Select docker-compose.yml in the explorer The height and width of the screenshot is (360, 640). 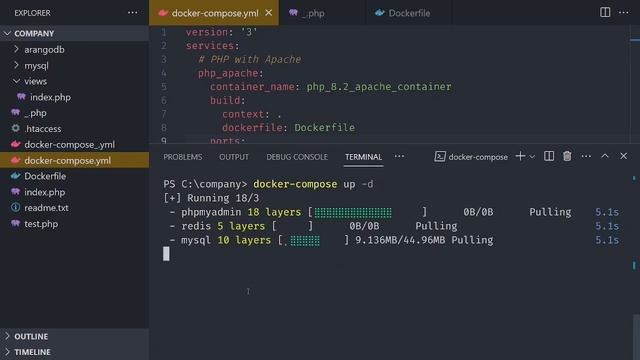click(74, 160)
